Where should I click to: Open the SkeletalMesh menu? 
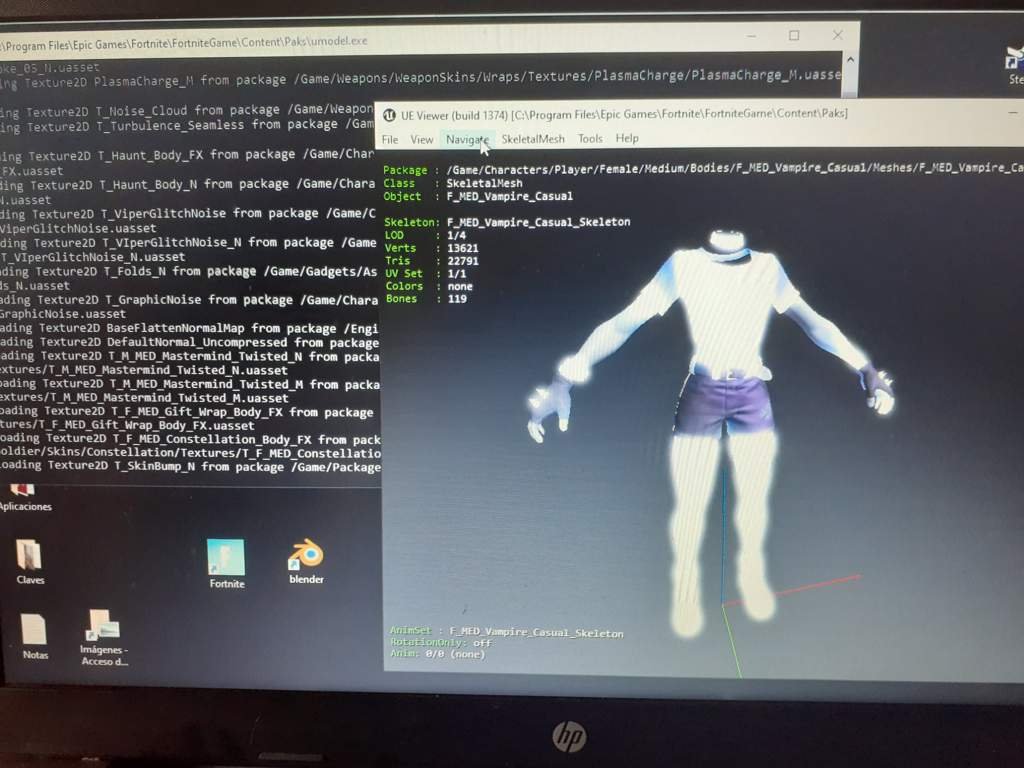coord(533,138)
